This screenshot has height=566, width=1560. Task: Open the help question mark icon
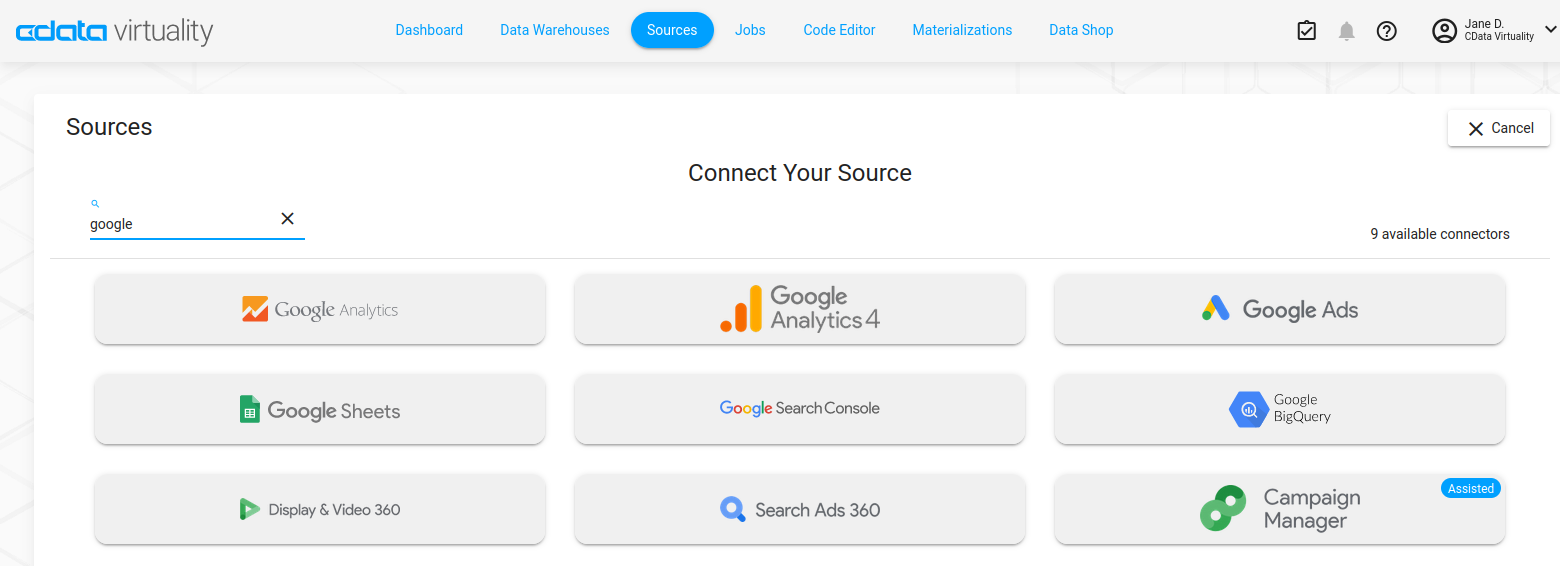[x=1386, y=31]
